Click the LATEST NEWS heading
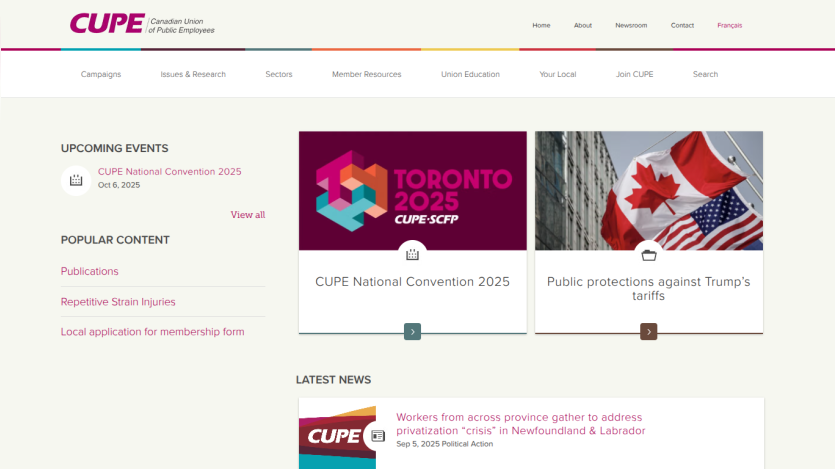Screen dimensions: 835x469 tap(333, 380)
